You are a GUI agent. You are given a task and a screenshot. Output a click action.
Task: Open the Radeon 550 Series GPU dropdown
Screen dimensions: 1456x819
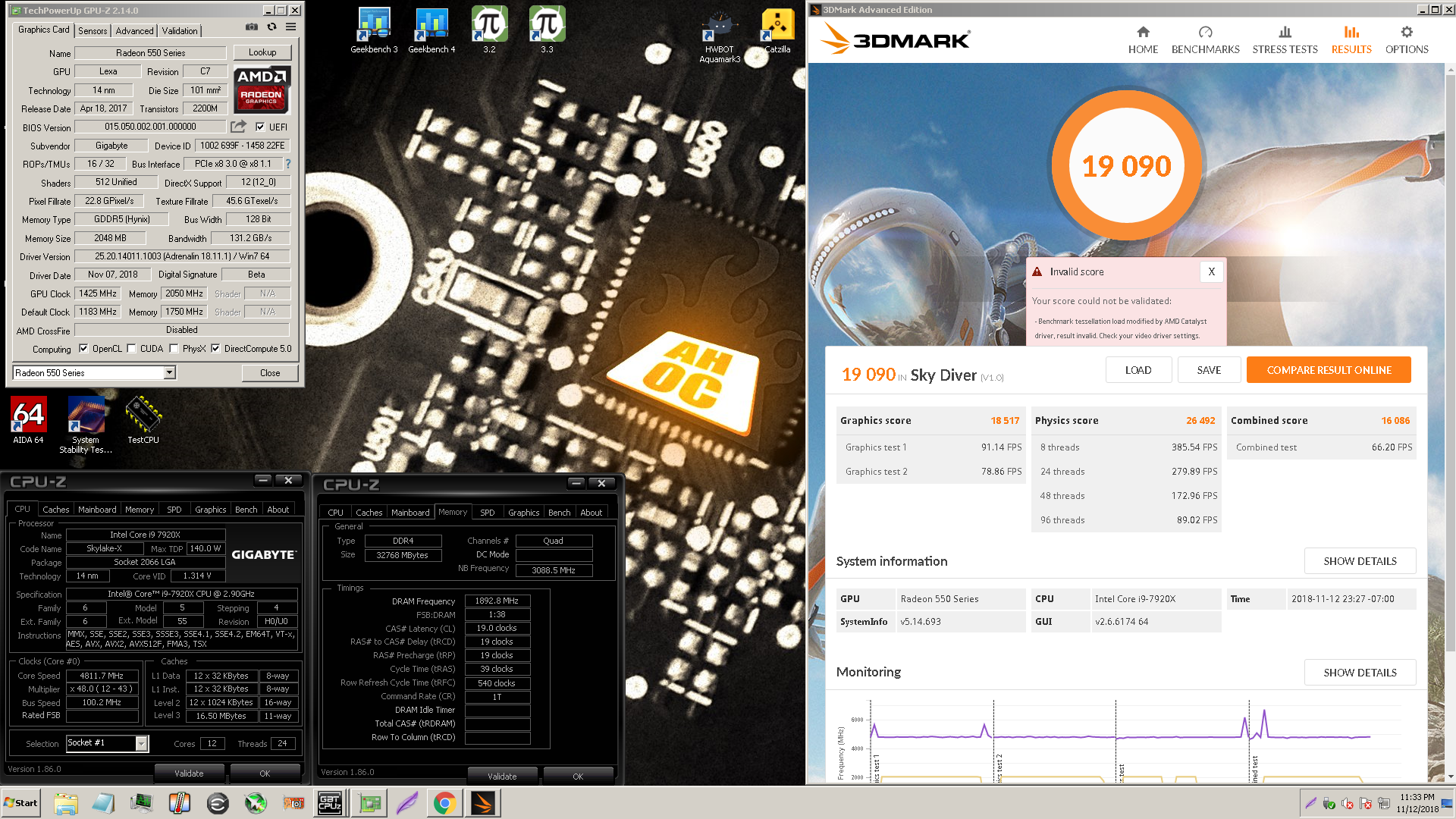(x=170, y=372)
